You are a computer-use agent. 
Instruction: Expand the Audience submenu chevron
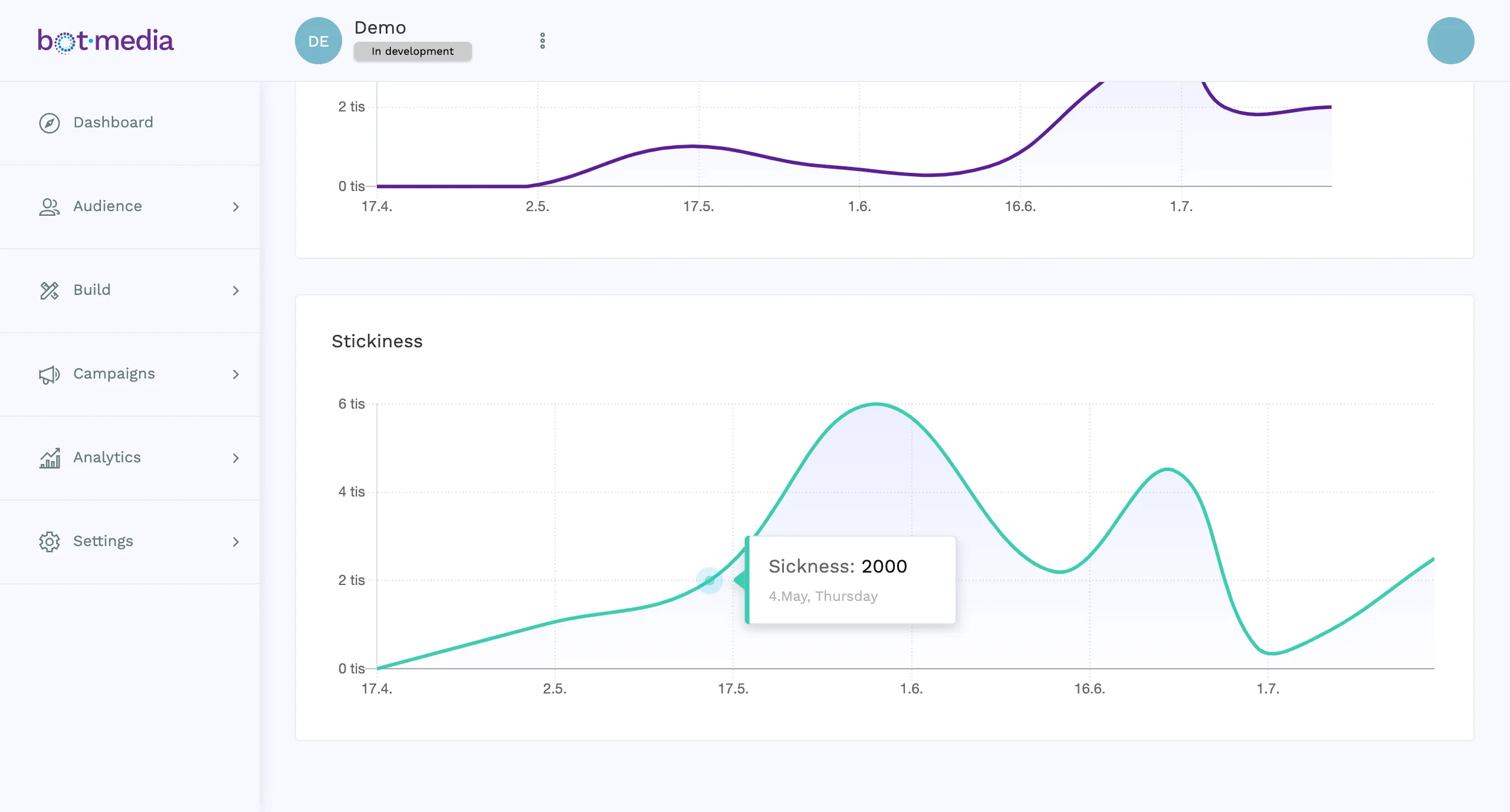[236, 206]
